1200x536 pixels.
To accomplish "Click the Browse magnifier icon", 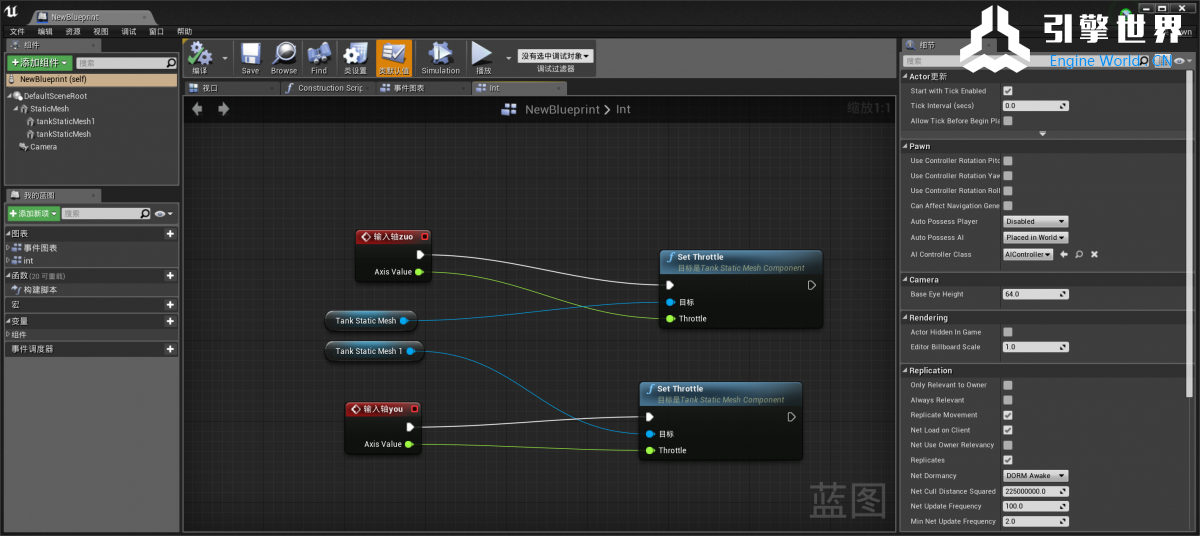I will click(x=284, y=54).
